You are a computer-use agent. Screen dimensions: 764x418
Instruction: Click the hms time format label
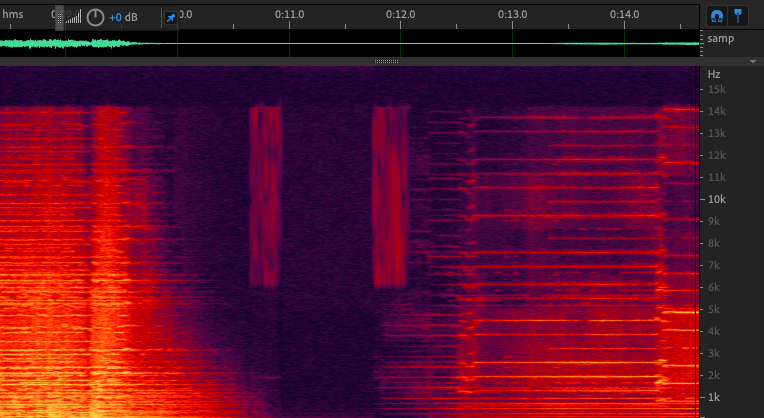point(13,14)
